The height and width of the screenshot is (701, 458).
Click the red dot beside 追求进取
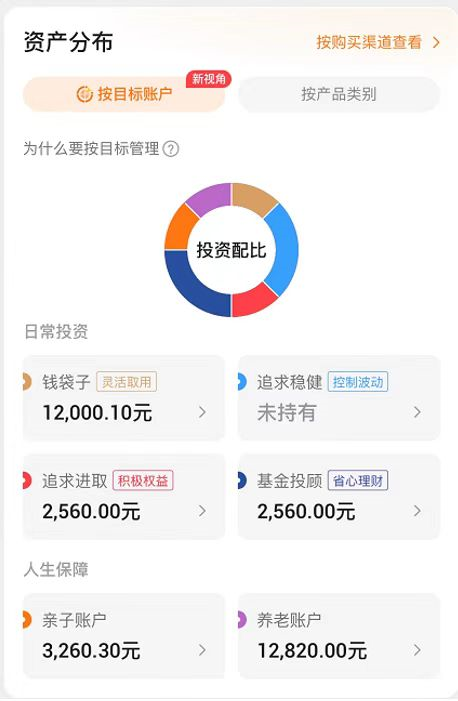(27, 481)
